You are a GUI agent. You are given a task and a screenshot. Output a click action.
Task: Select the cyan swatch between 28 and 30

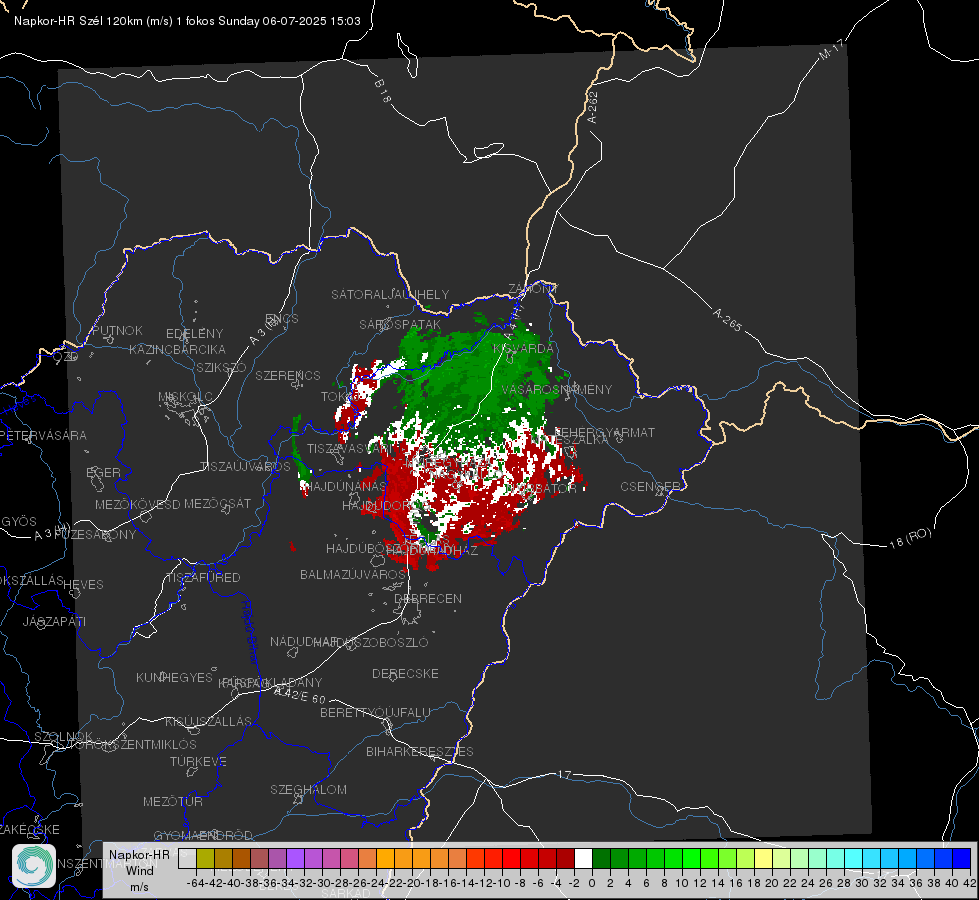click(854, 859)
